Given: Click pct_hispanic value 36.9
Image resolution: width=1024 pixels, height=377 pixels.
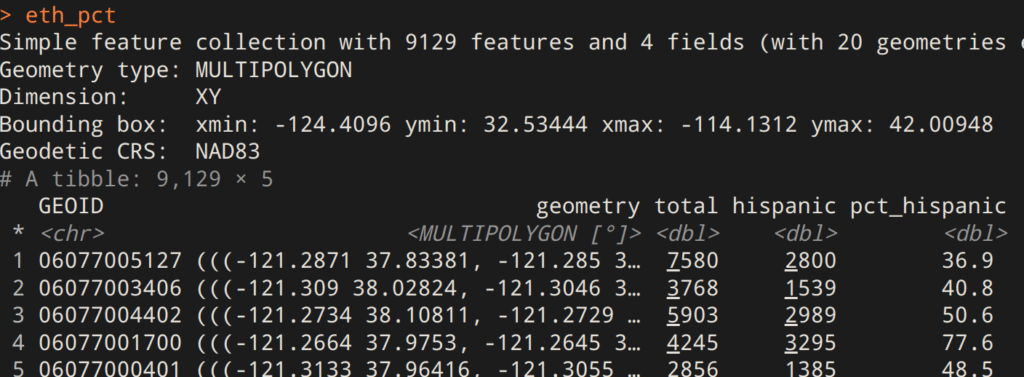Looking at the screenshot, I should coord(967,261).
